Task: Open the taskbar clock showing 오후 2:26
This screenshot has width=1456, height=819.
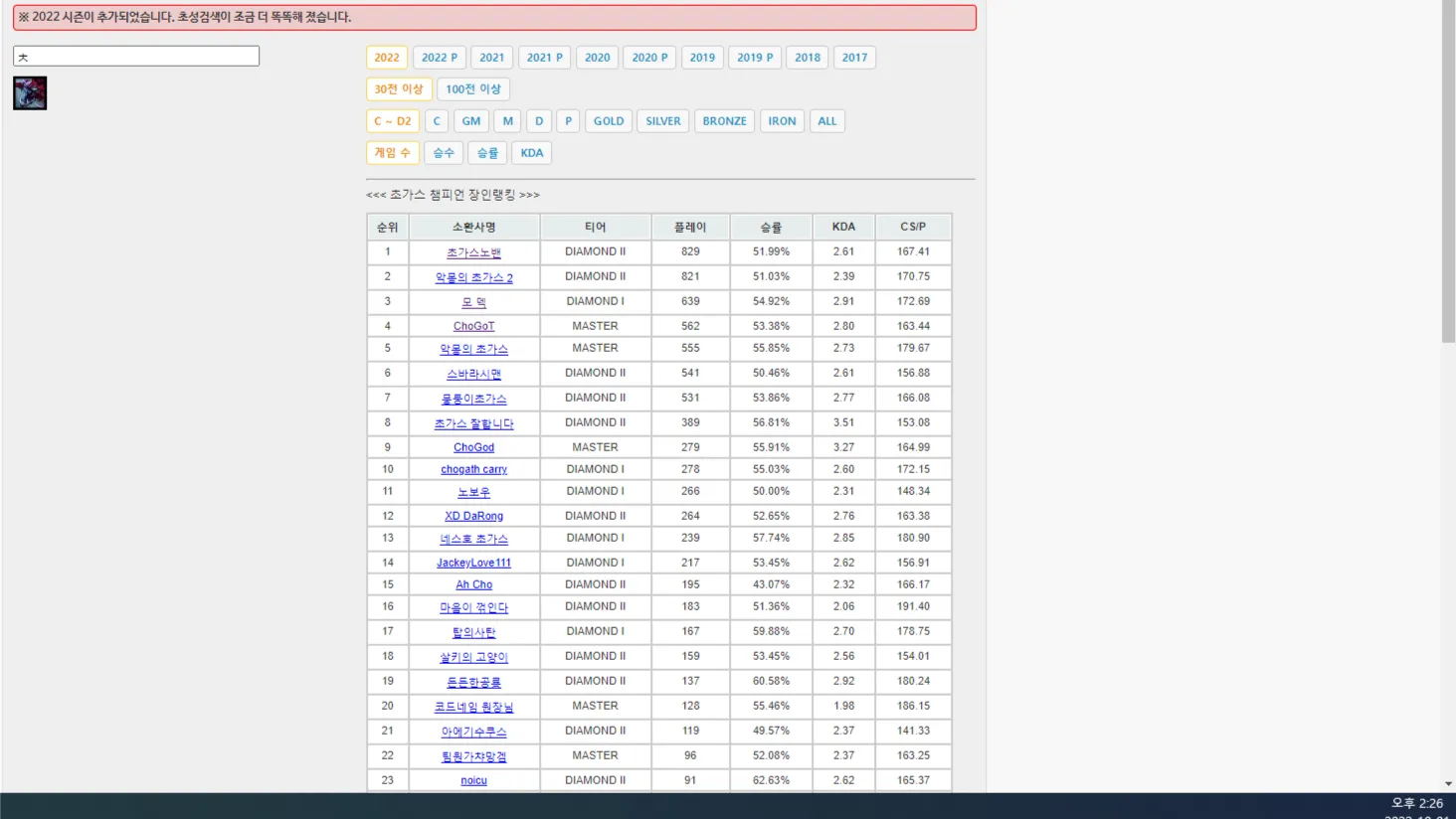Action: click(x=1417, y=803)
